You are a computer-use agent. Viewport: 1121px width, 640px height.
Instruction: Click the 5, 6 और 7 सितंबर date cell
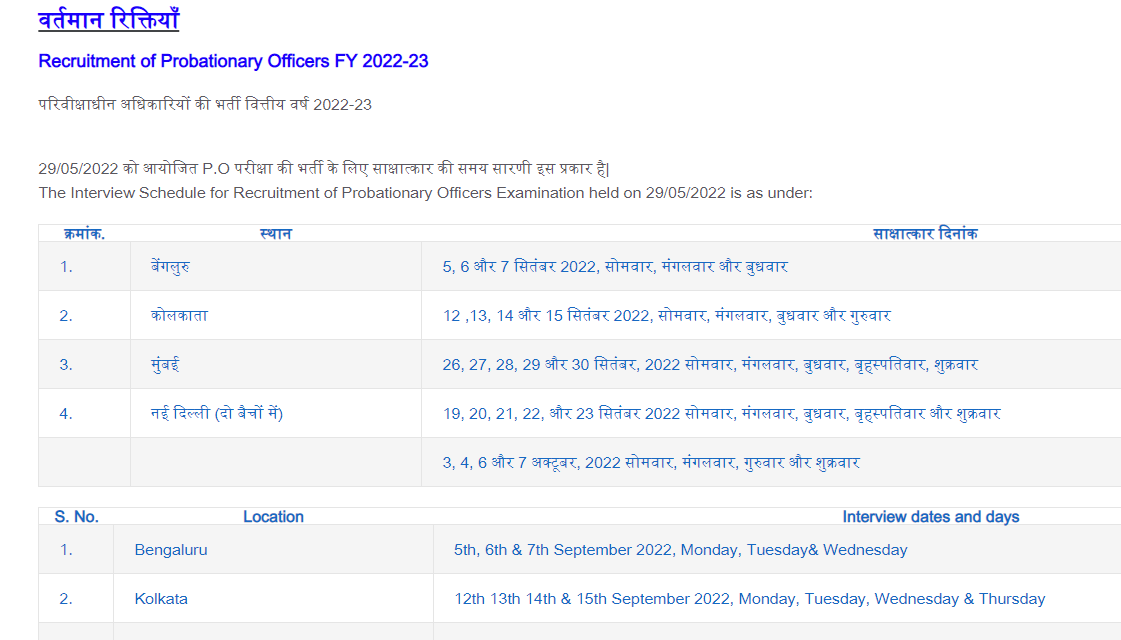pos(615,266)
